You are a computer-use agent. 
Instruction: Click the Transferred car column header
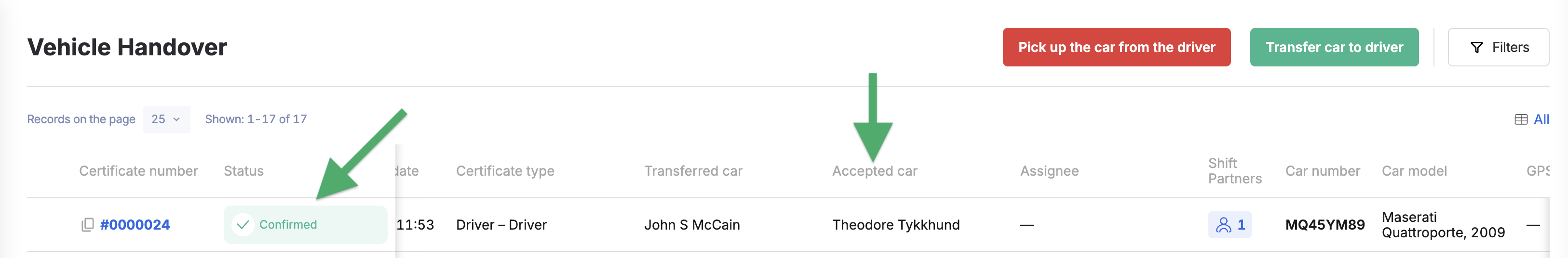tap(693, 171)
